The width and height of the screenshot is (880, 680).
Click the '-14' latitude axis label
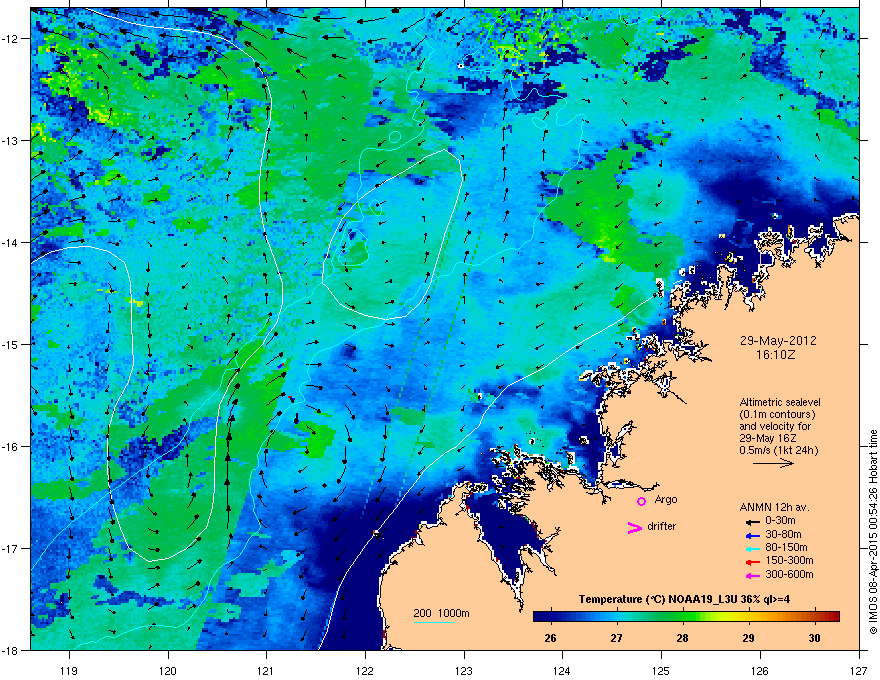click(11, 242)
